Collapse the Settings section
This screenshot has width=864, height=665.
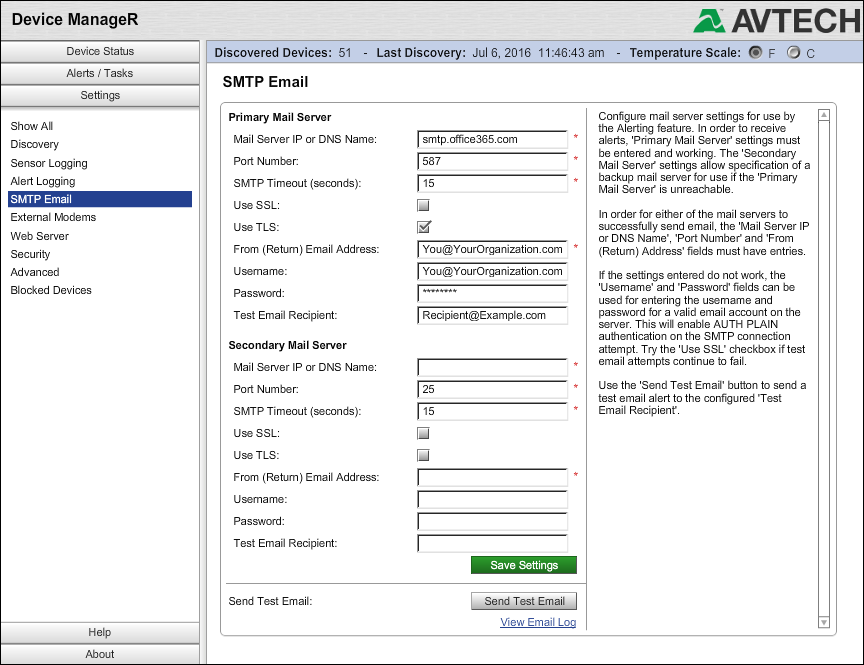tap(100, 95)
